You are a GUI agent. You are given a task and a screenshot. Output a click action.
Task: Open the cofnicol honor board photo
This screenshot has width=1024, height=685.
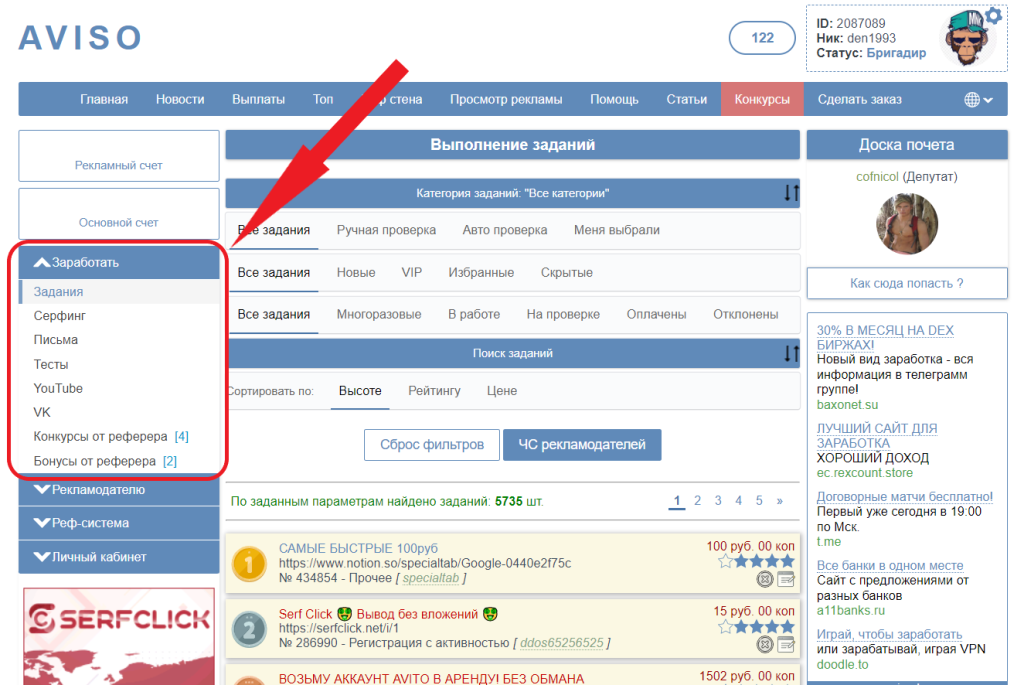pyautogui.click(x=906, y=223)
